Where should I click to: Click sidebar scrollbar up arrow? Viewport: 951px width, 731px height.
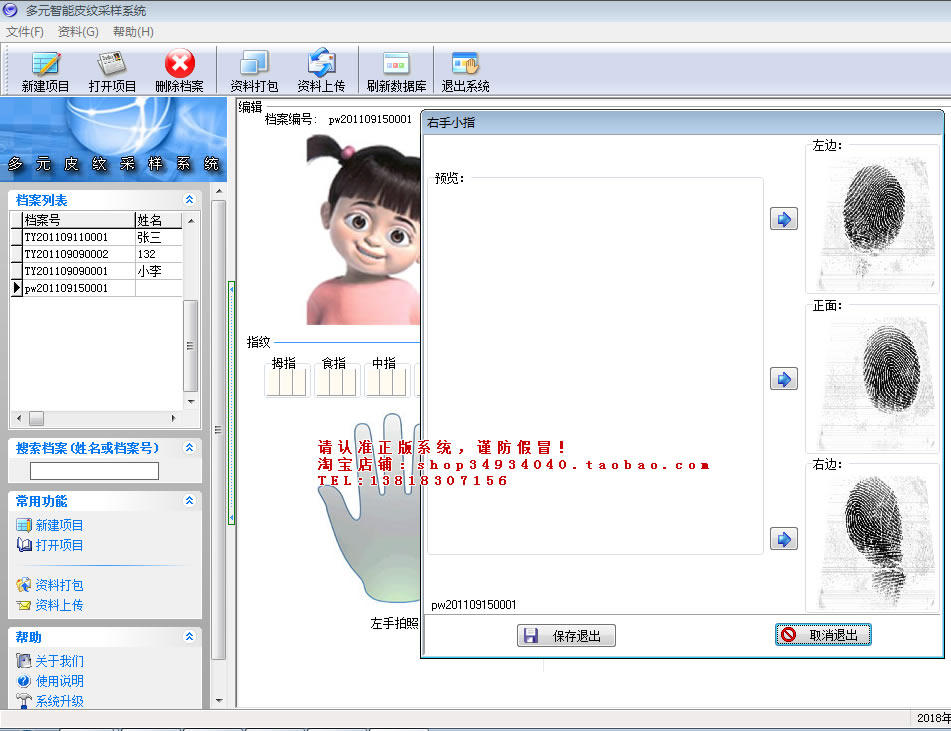pyautogui.click(x=219, y=191)
